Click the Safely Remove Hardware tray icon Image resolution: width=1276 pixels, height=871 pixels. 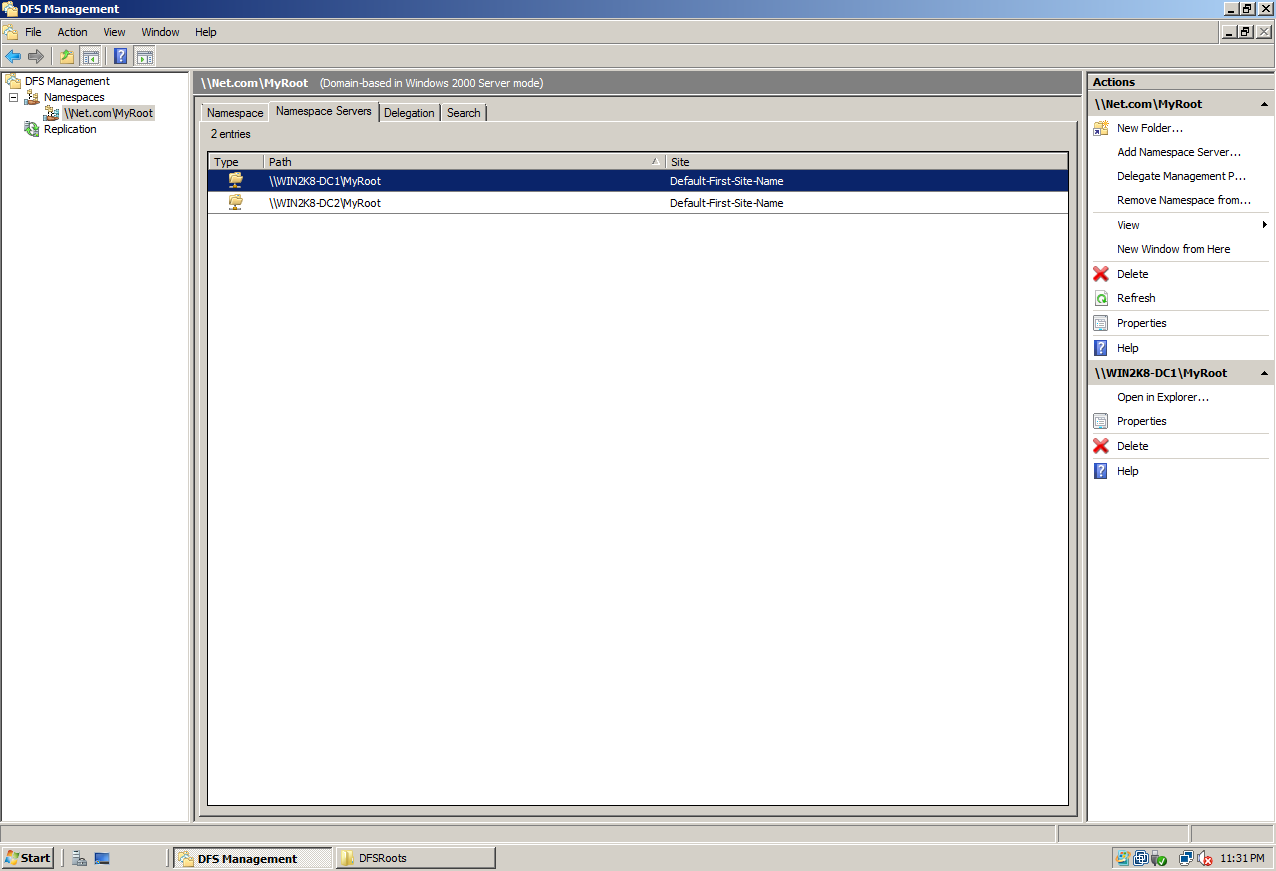[x=1159, y=858]
